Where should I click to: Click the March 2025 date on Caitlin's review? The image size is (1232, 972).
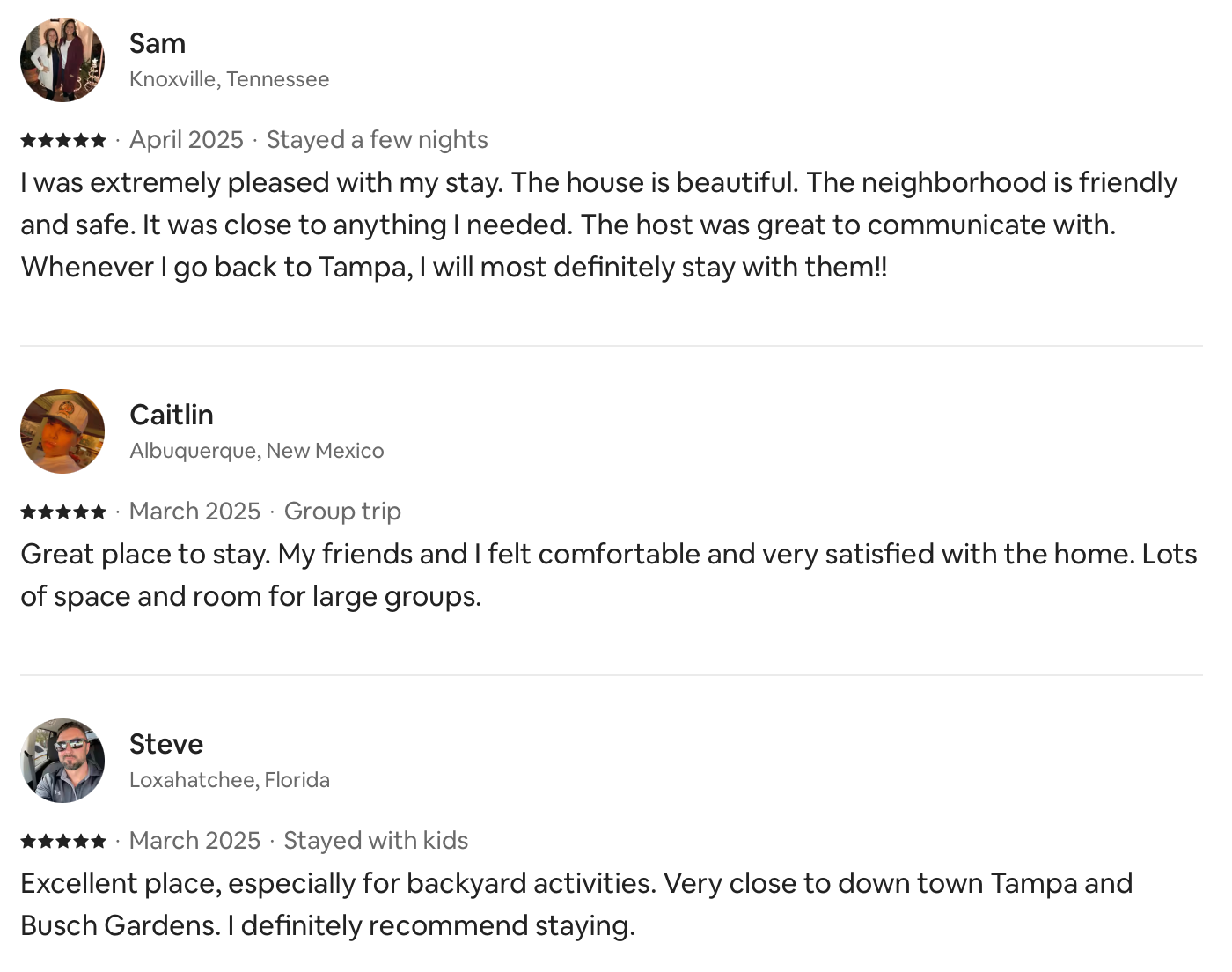pyautogui.click(x=195, y=512)
